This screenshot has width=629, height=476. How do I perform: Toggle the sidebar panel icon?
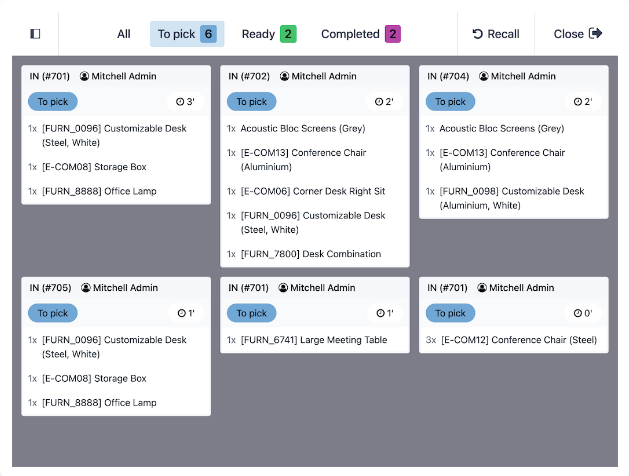[35, 34]
